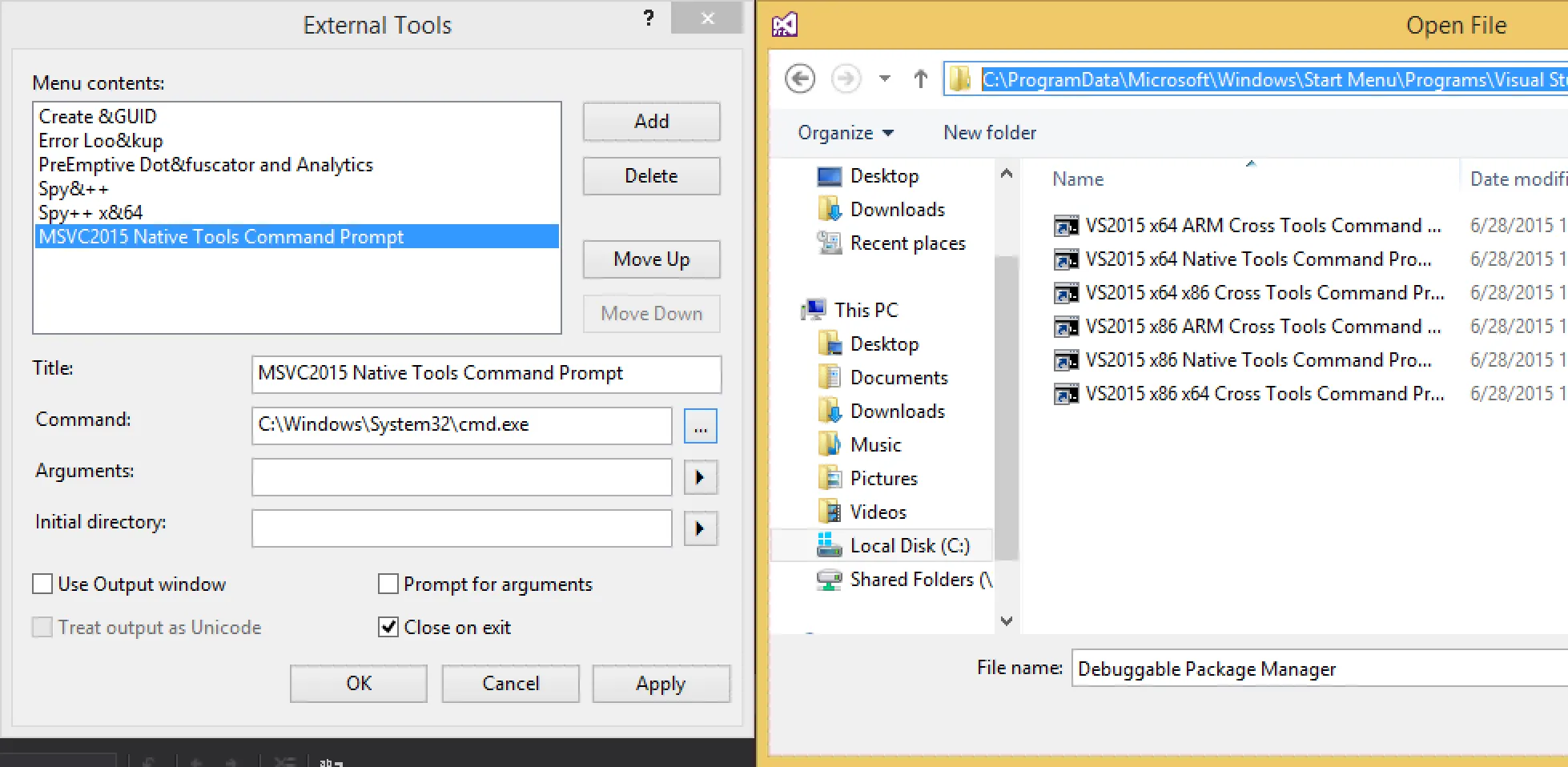Click the VS2015 x64 x86 Cross Tools shortcut icon
The image size is (1568, 767).
[x=1066, y=293]
